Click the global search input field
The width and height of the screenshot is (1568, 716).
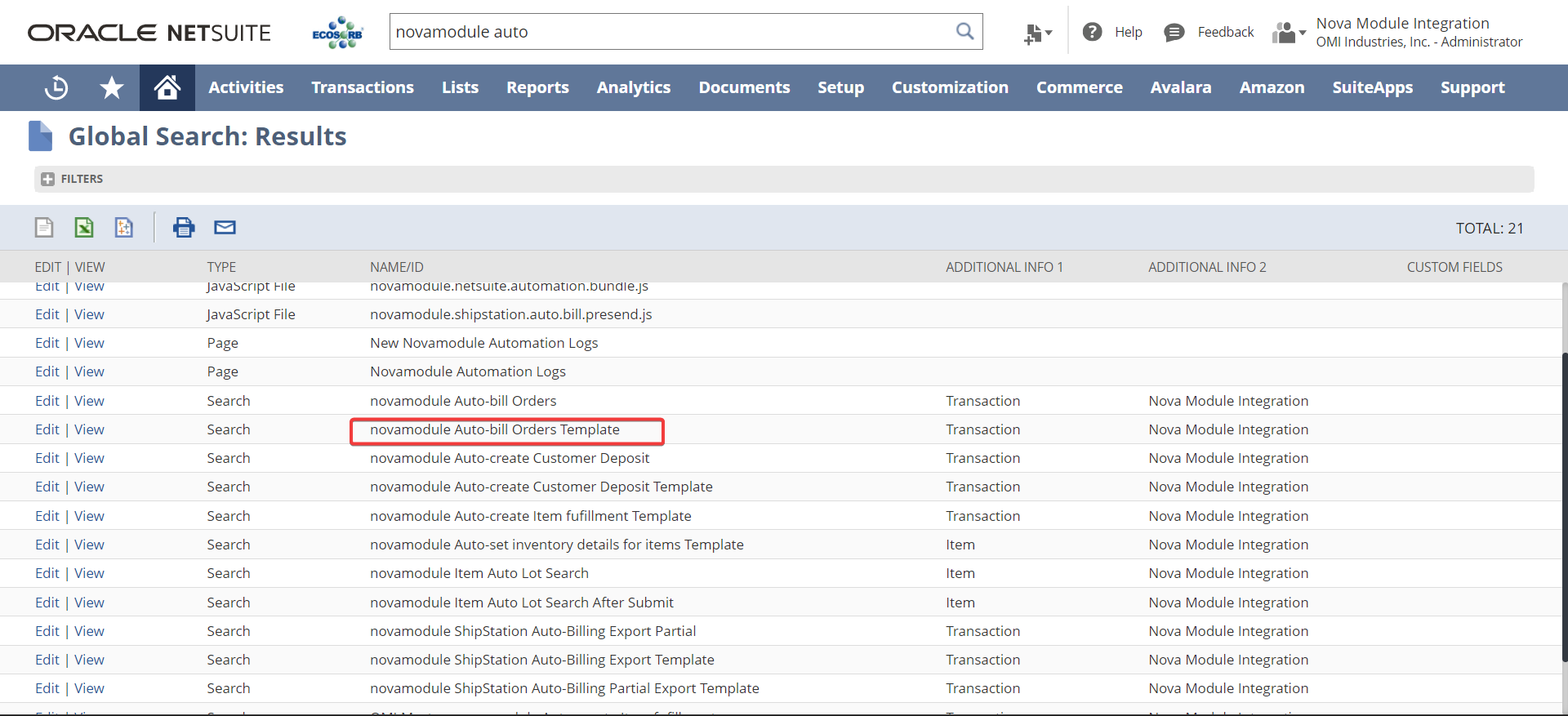point(670,32)
